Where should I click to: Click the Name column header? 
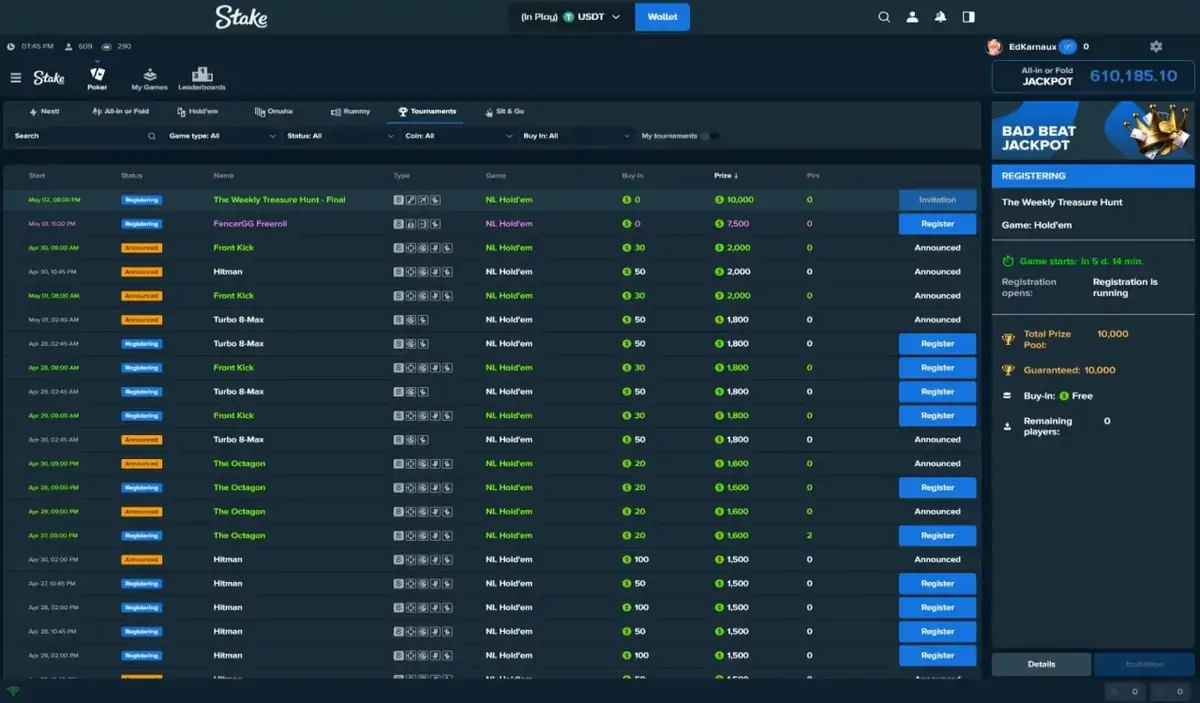pos(223,176)
